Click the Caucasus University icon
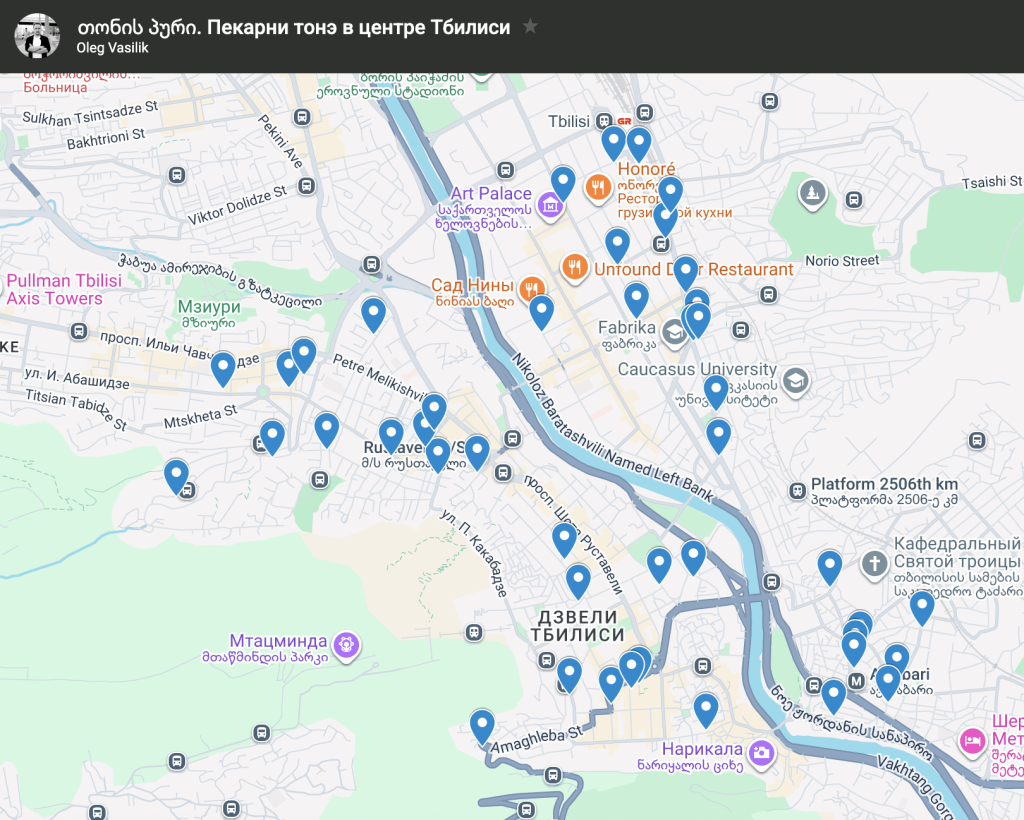Screen dimensions: 1024x820 [795, 381]
